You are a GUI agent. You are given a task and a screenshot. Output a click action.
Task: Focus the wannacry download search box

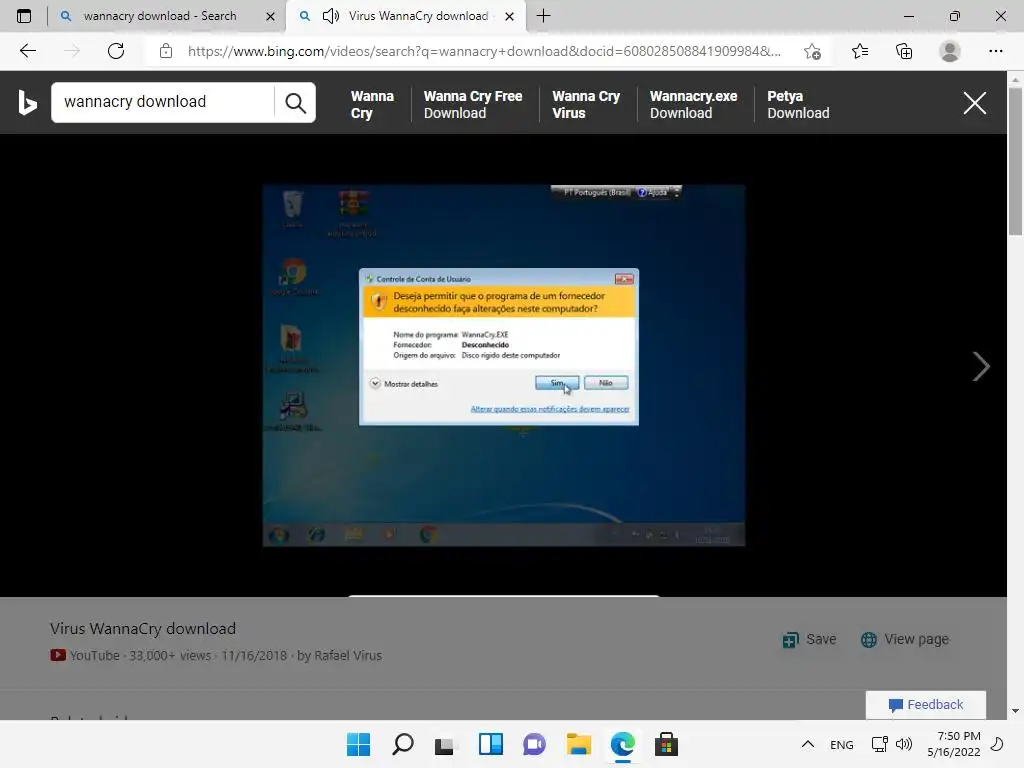pyautogui.click(x=163, y=103)
